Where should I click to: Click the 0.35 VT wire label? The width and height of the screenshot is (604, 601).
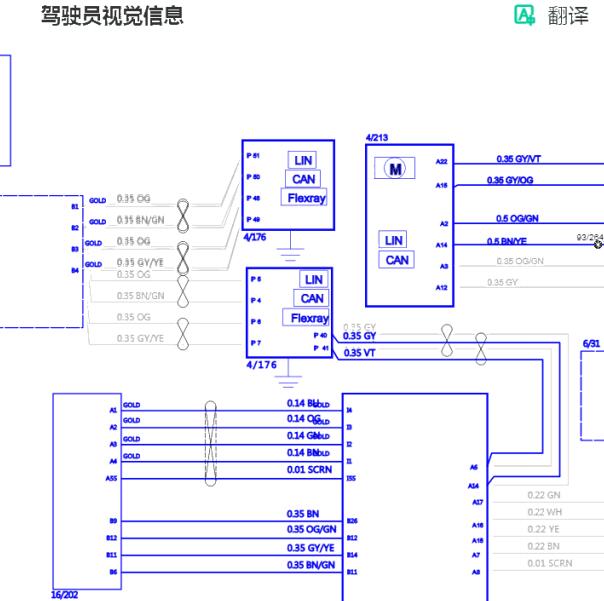point(359,353)
